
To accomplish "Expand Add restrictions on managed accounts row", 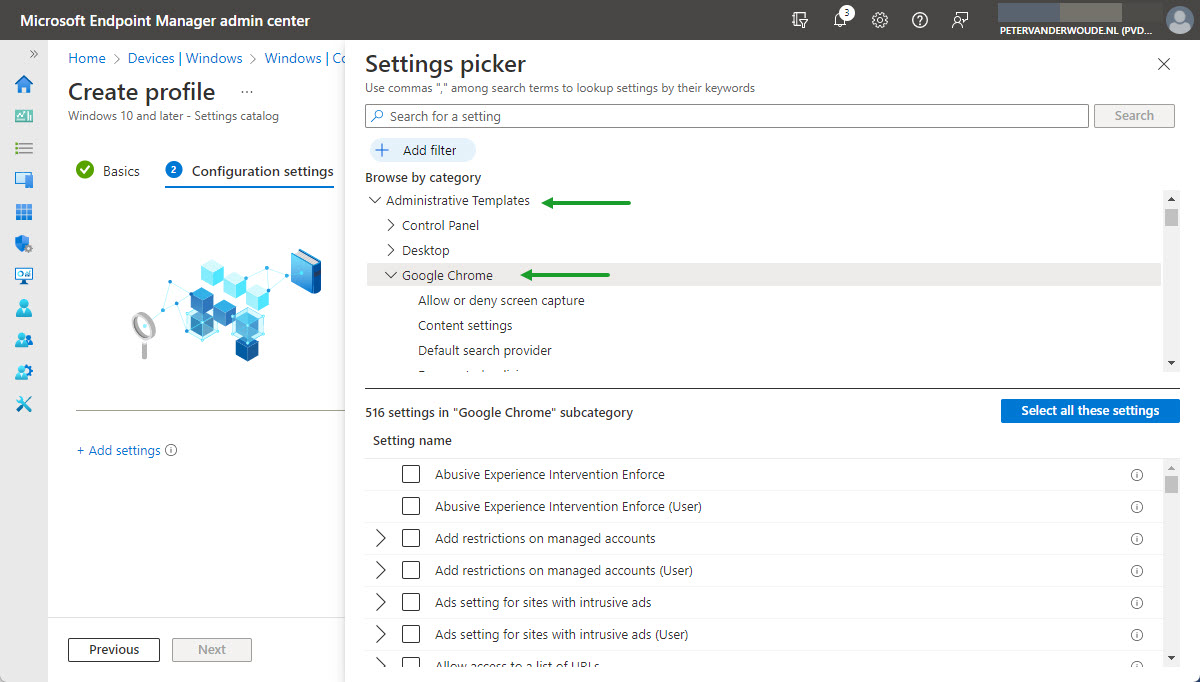I will pyautogui.click(x=380, y=538).
